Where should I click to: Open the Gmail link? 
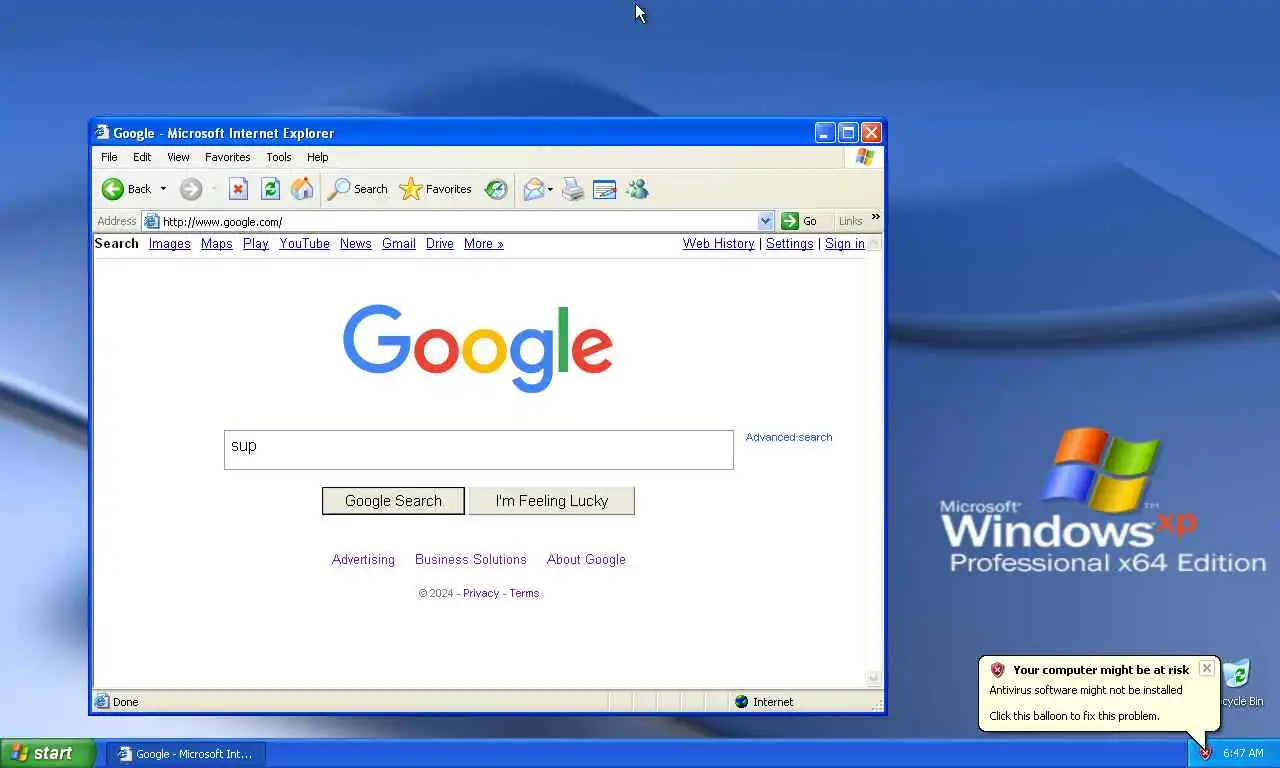[x=399, y=243]
